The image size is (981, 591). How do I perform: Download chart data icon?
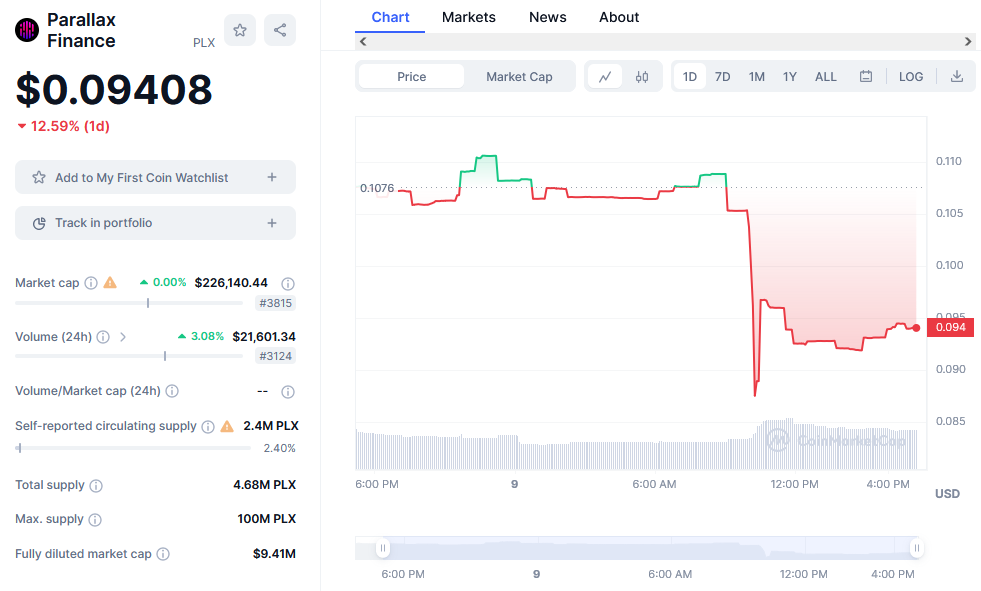coord(957,76)
